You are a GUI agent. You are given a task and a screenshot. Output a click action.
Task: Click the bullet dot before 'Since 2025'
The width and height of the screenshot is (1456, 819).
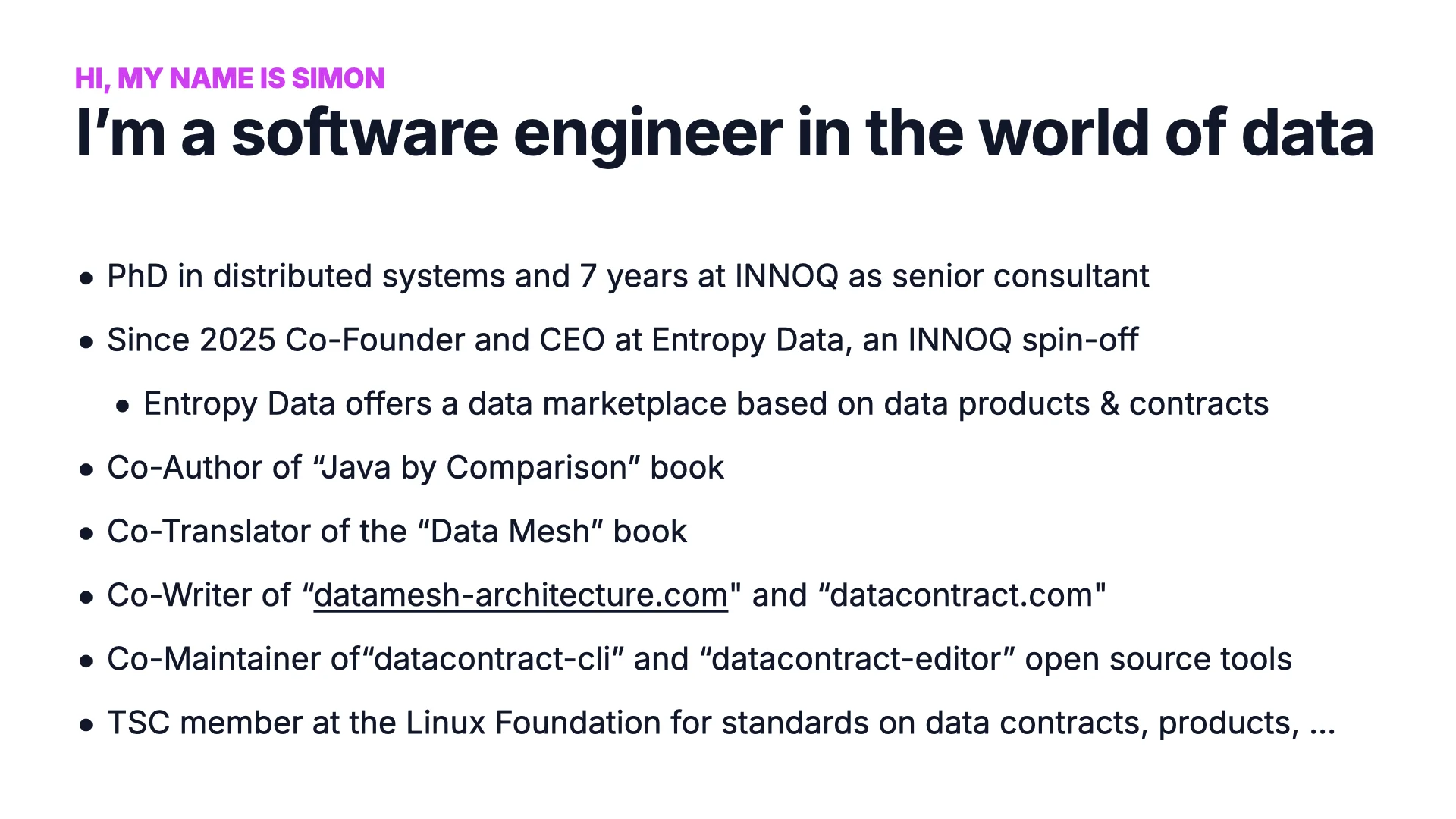[86, 342]
